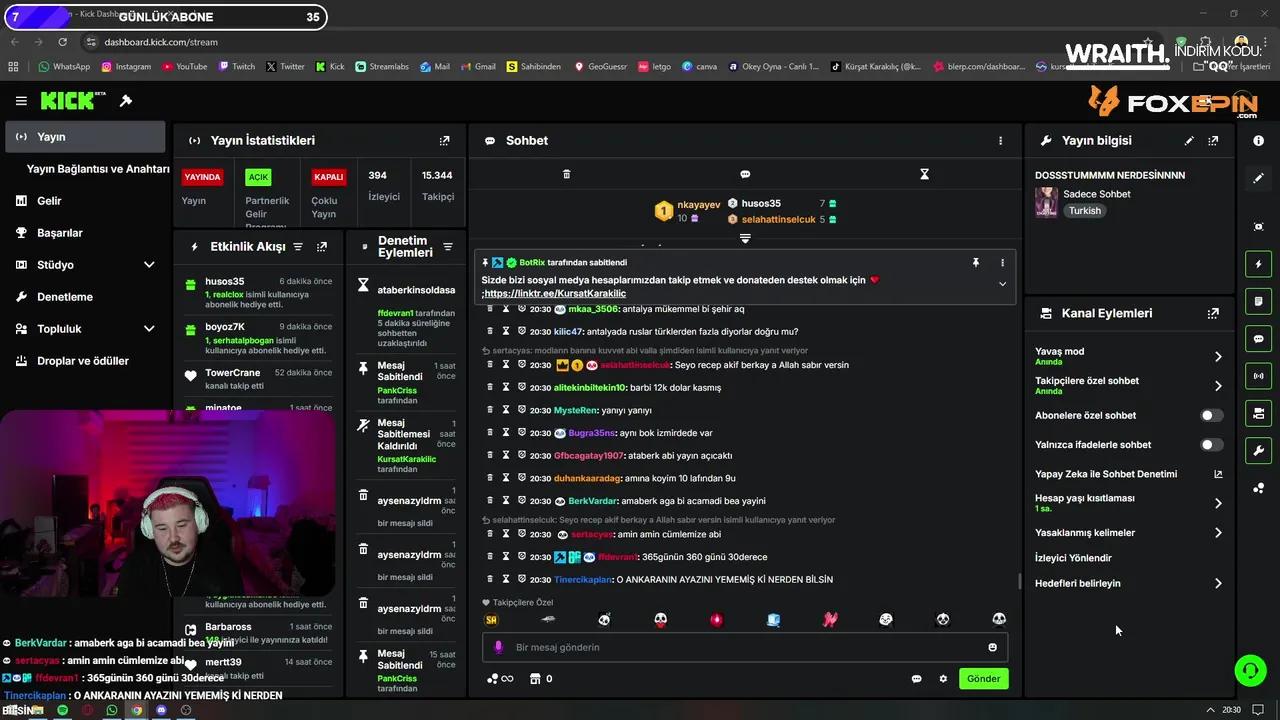
Task: Click the hourglass icon in chat toolbar
Action: tap(924, 174)
